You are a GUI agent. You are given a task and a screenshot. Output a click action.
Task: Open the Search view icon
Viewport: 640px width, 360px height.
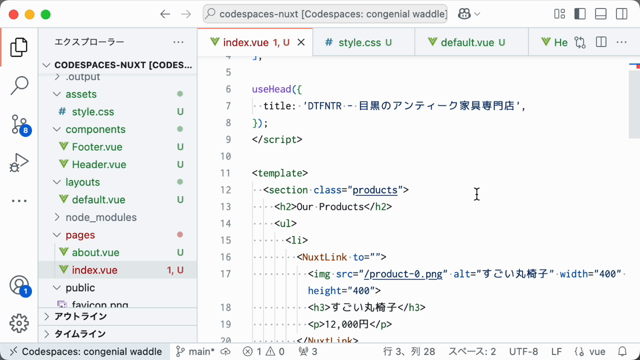tap(19, 85)
